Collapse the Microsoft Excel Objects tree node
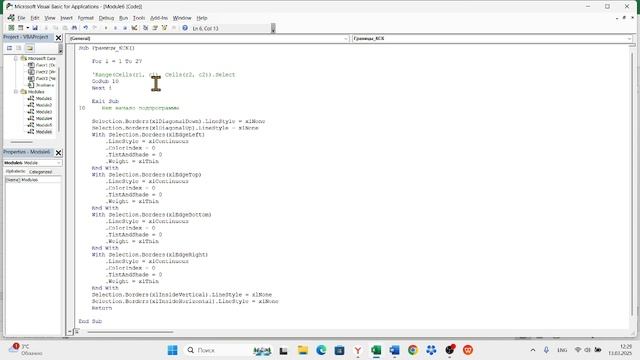This screenshot has height=360, width=640. (16, 58)
